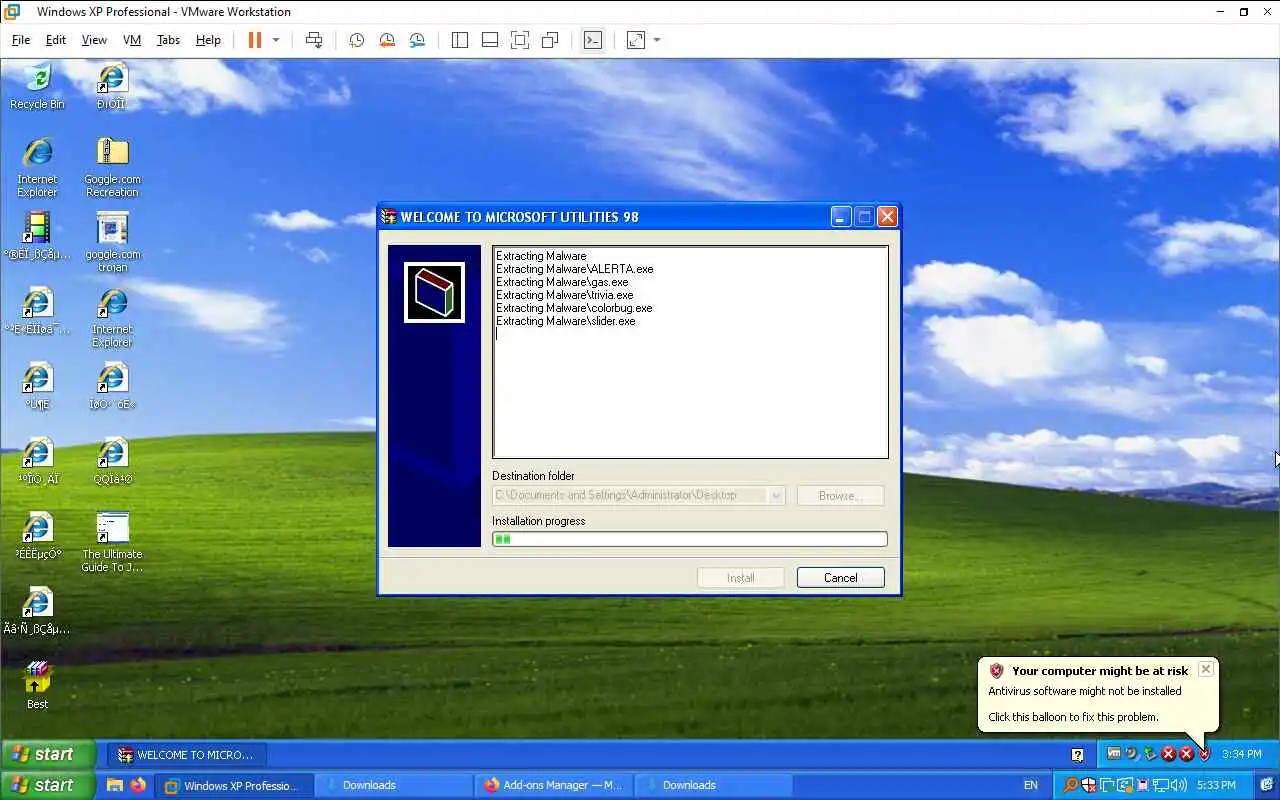
Task: Click the "Extracting Malware\ALERTA.exe" log line
Action: coord(574,269)
